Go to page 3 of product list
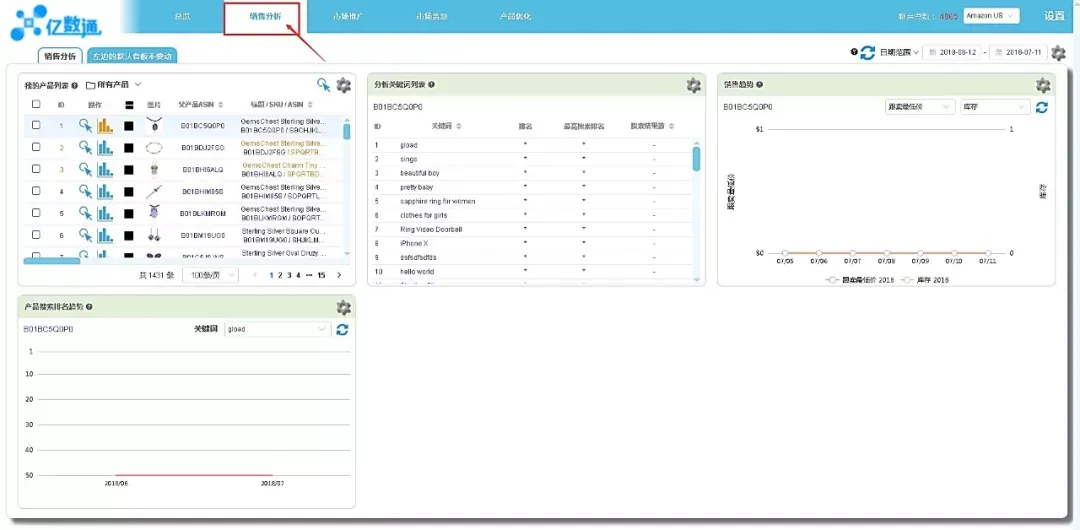The image size is (1080, 530). pos(289,275)
